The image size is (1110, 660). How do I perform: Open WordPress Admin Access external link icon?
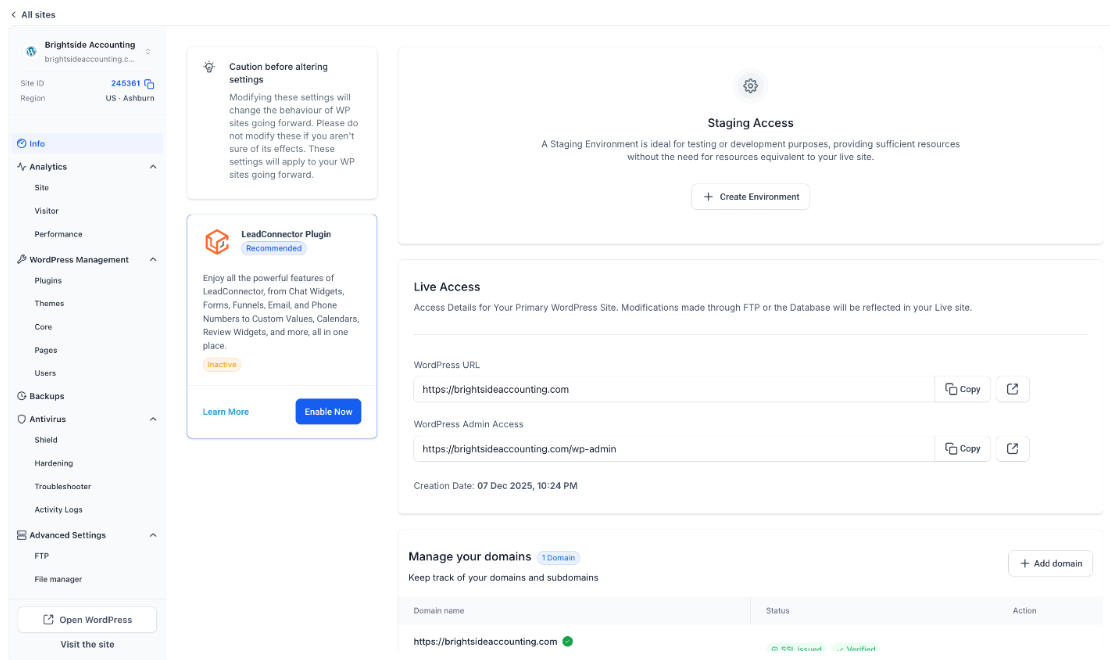1012,448
